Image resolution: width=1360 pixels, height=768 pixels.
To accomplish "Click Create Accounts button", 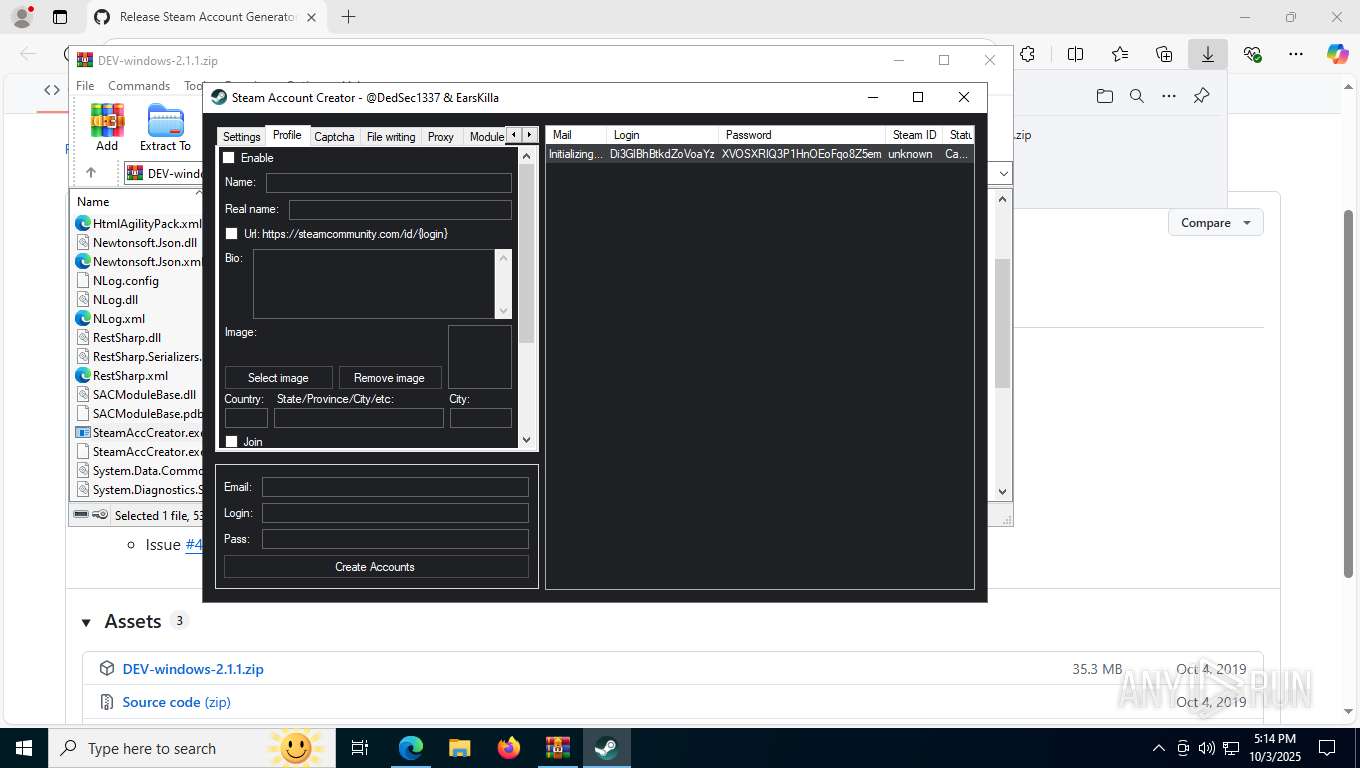I will [375, 567].
